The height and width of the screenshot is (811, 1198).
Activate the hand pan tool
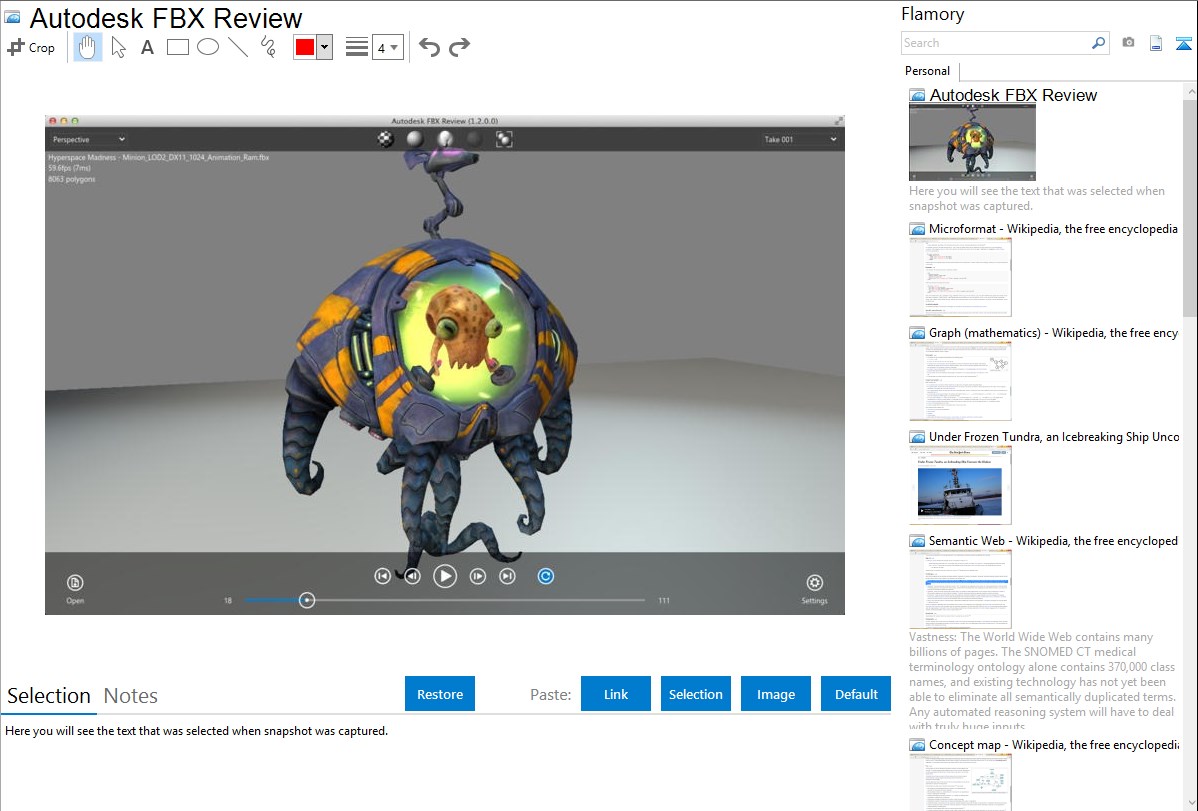pyautogui.click(x=87, y=47)
